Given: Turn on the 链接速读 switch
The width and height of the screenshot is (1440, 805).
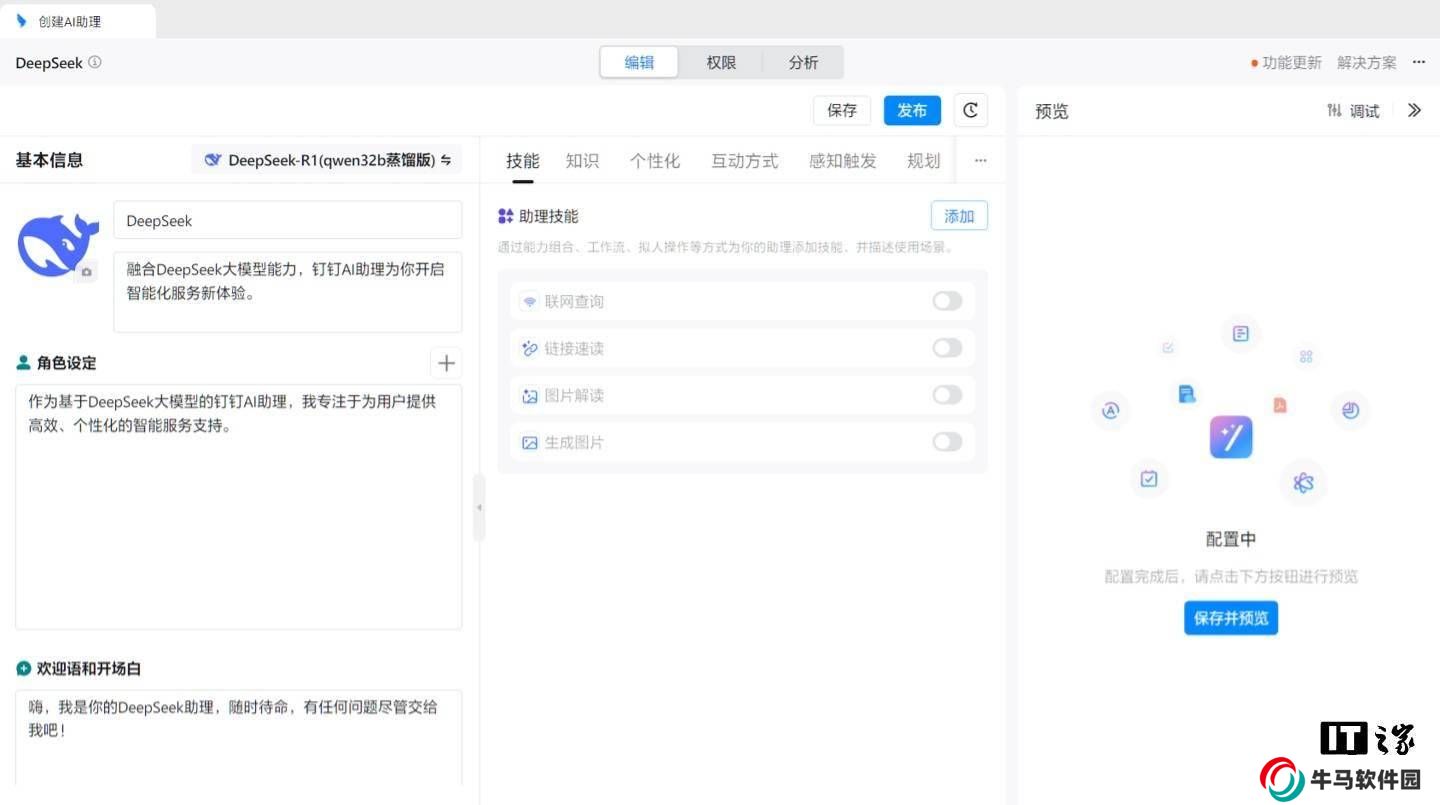Looking at the screenshot, I should [946, 348].
